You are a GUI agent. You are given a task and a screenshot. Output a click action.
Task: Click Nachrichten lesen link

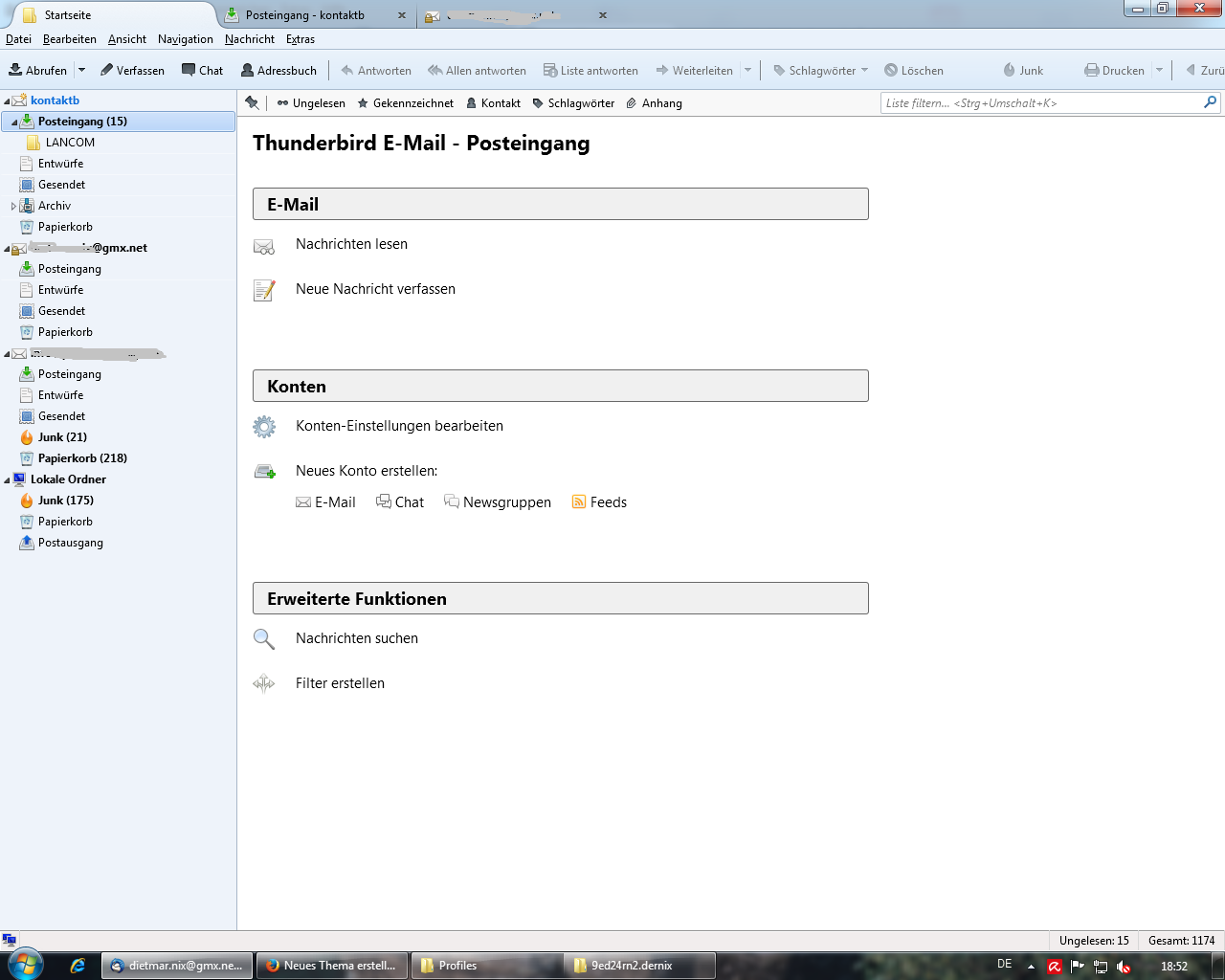coord(351,244)
